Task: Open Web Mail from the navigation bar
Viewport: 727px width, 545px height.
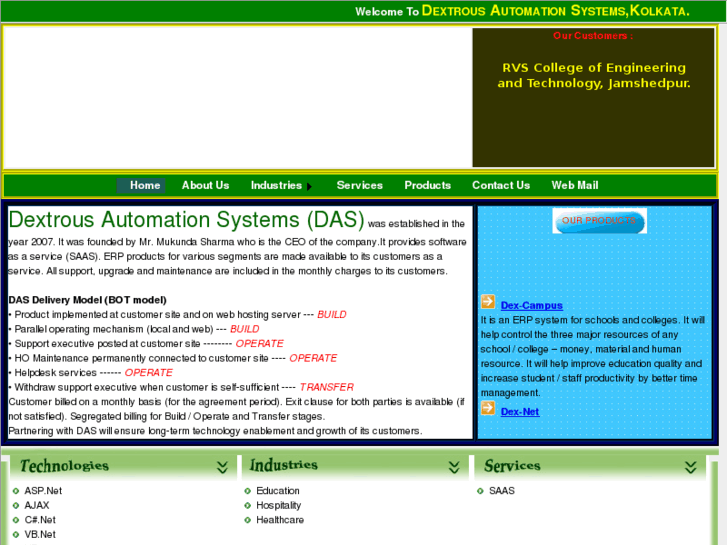Action: coord(575,186)
